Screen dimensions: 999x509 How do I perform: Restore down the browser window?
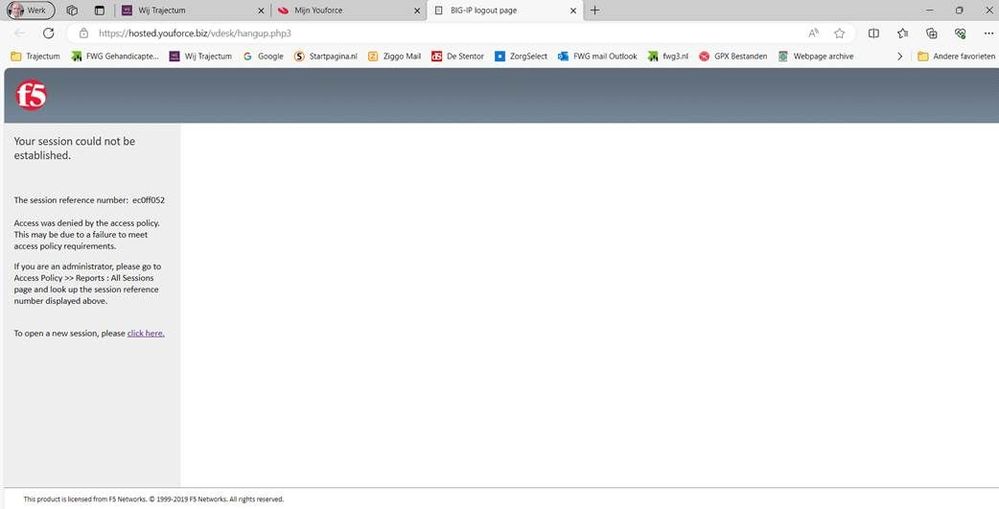pos(959,10)
